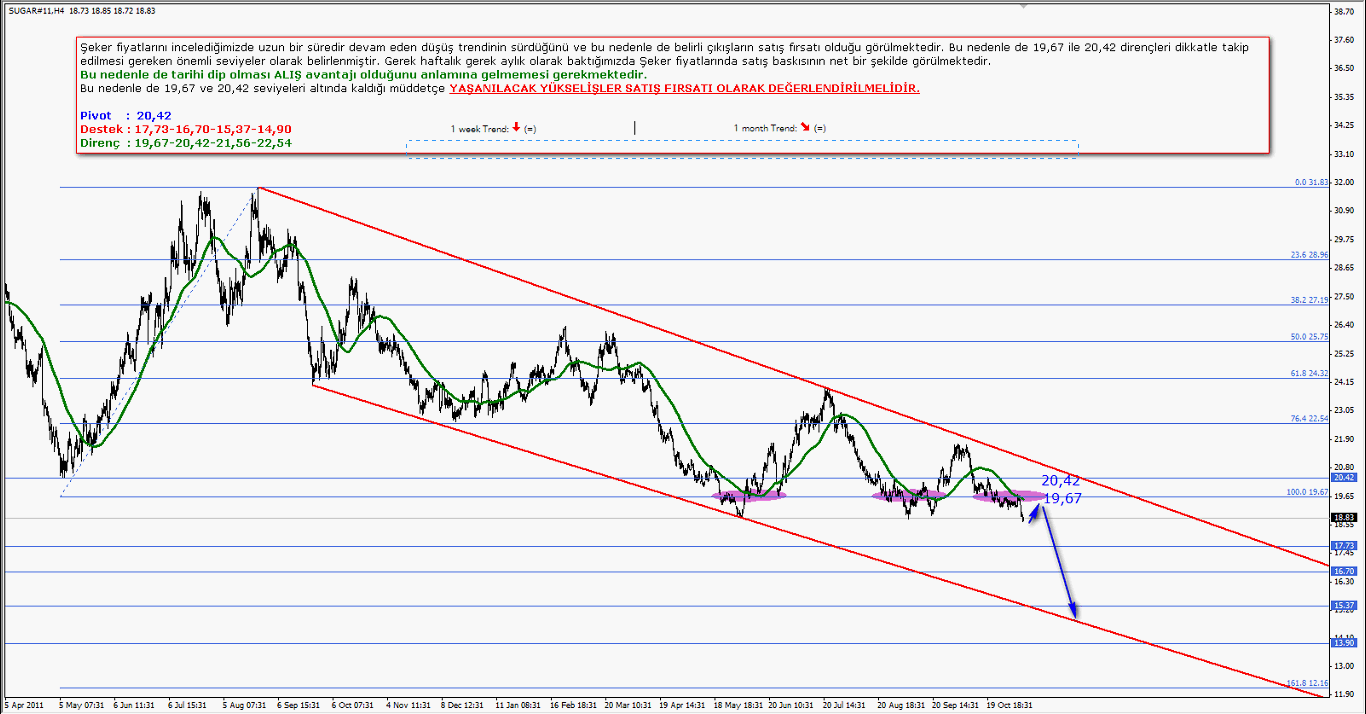Select the blue 19,67 text label on chart
Screen dimensions: 1366x714
click(x=1062, y=498)
